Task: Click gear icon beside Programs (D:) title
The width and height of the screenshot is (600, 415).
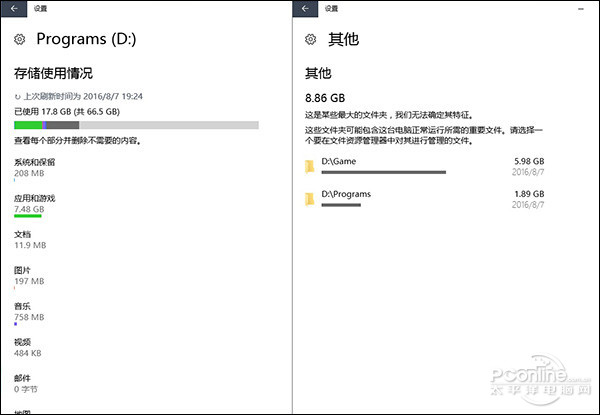Action: (x=19, y=40)
